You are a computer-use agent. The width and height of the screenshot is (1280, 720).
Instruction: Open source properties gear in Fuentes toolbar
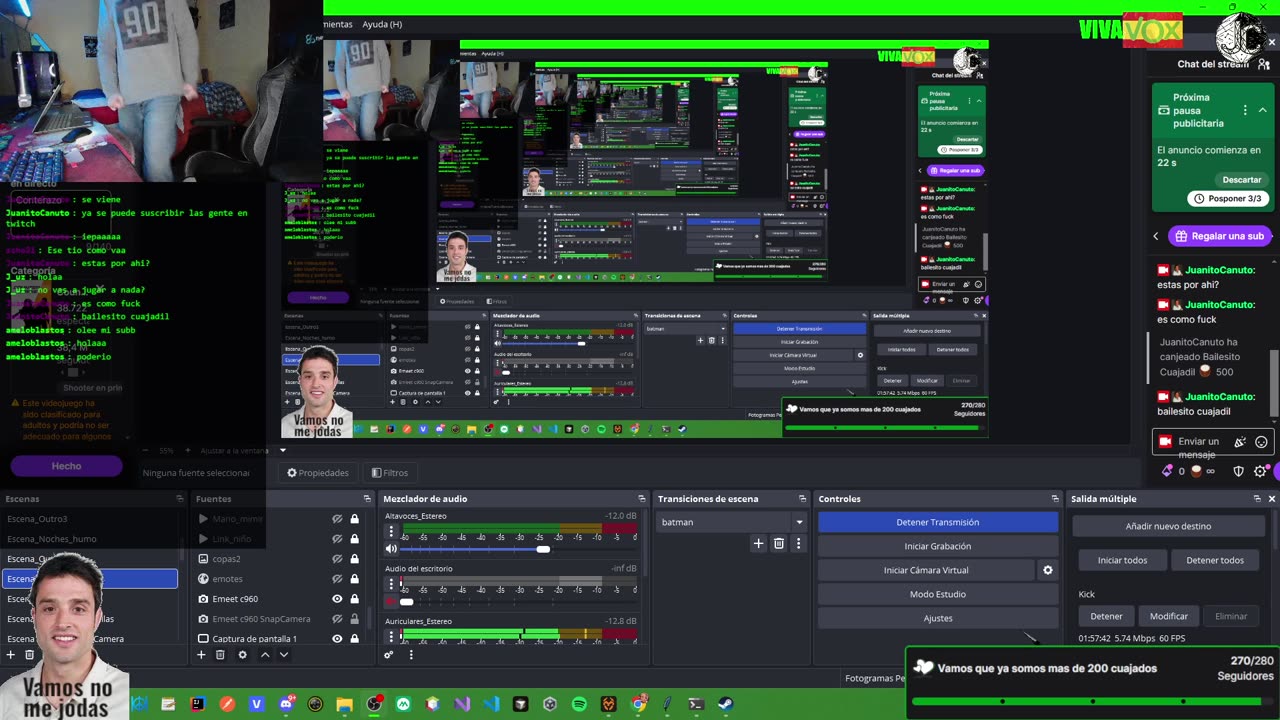click(x=242, y=655)
